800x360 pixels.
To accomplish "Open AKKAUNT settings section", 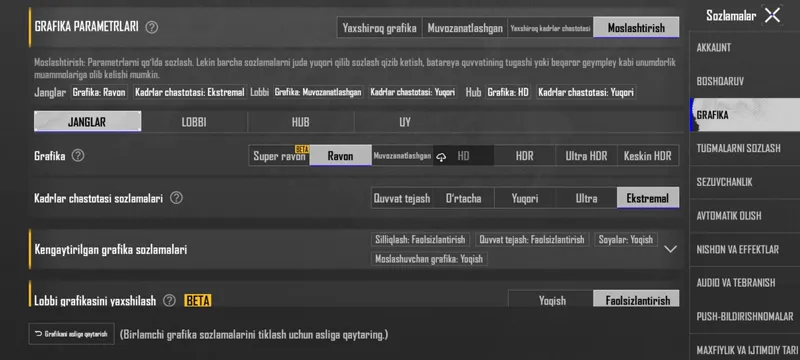I will pyautogui.click(x=745, y=47).
